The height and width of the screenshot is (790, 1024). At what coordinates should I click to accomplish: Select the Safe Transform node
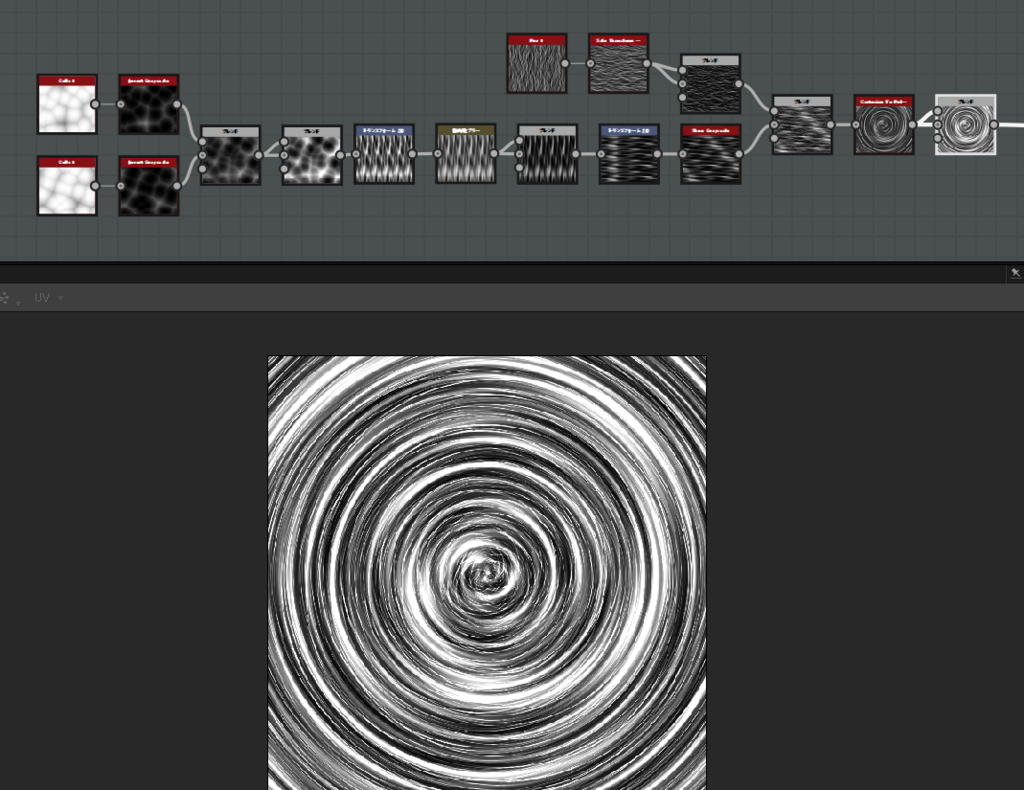tap(618, 64)
